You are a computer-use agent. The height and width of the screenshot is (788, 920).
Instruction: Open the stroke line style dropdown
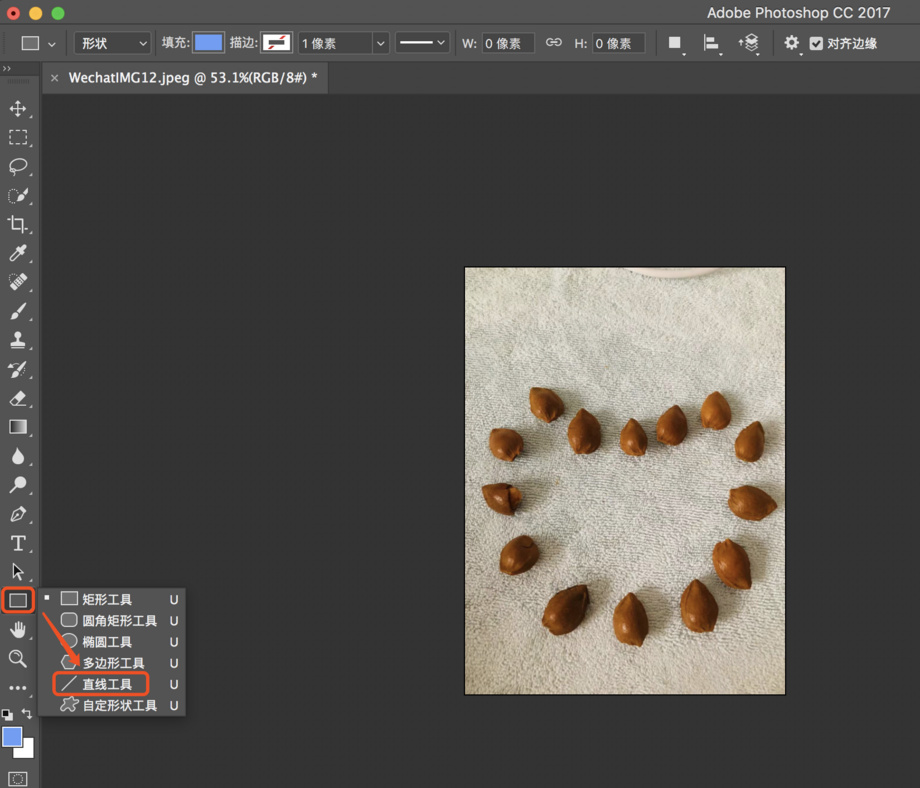[x=421, y=43]
